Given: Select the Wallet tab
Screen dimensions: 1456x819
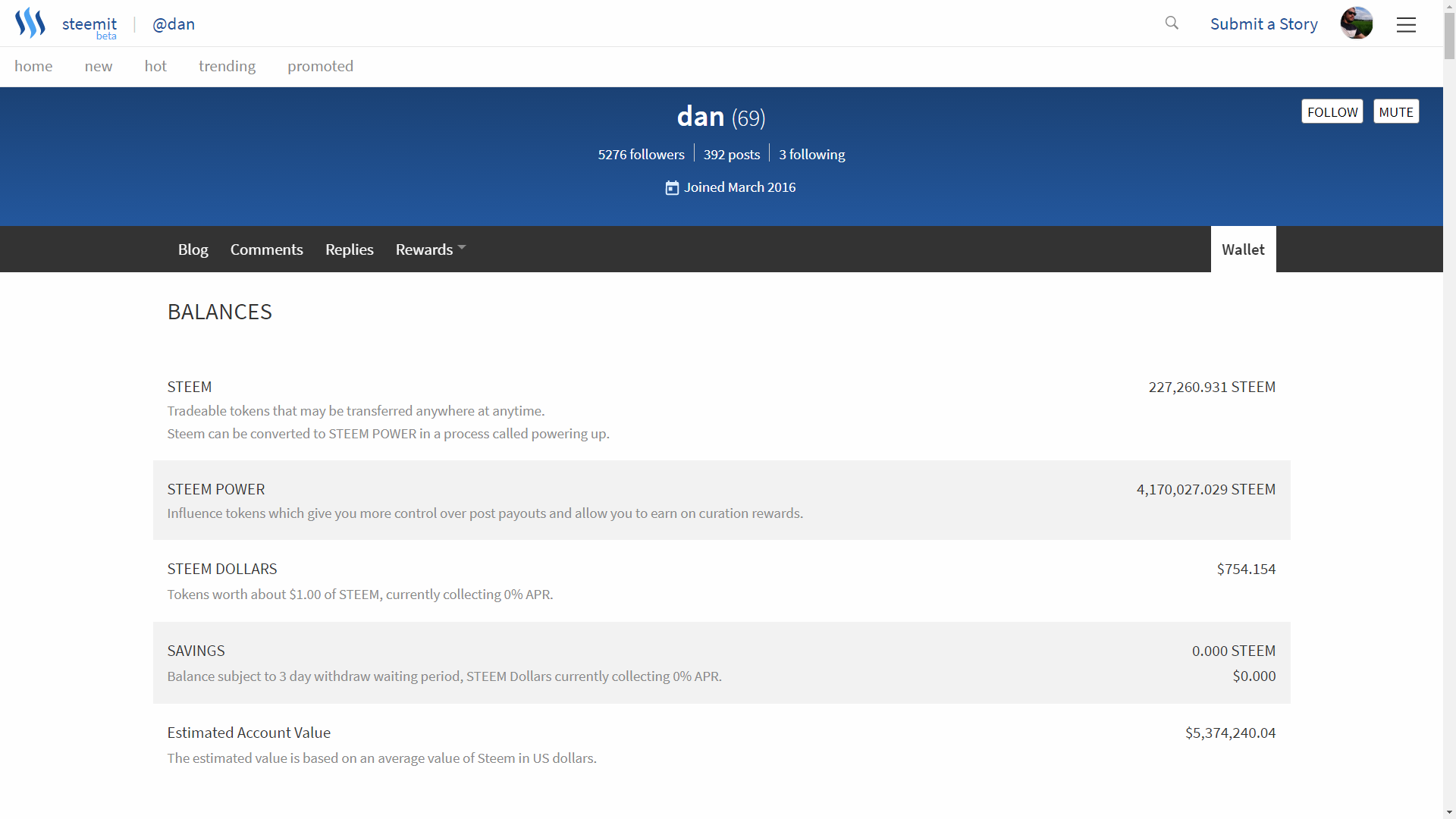Looking at the screenshot, I should 1243,249.
